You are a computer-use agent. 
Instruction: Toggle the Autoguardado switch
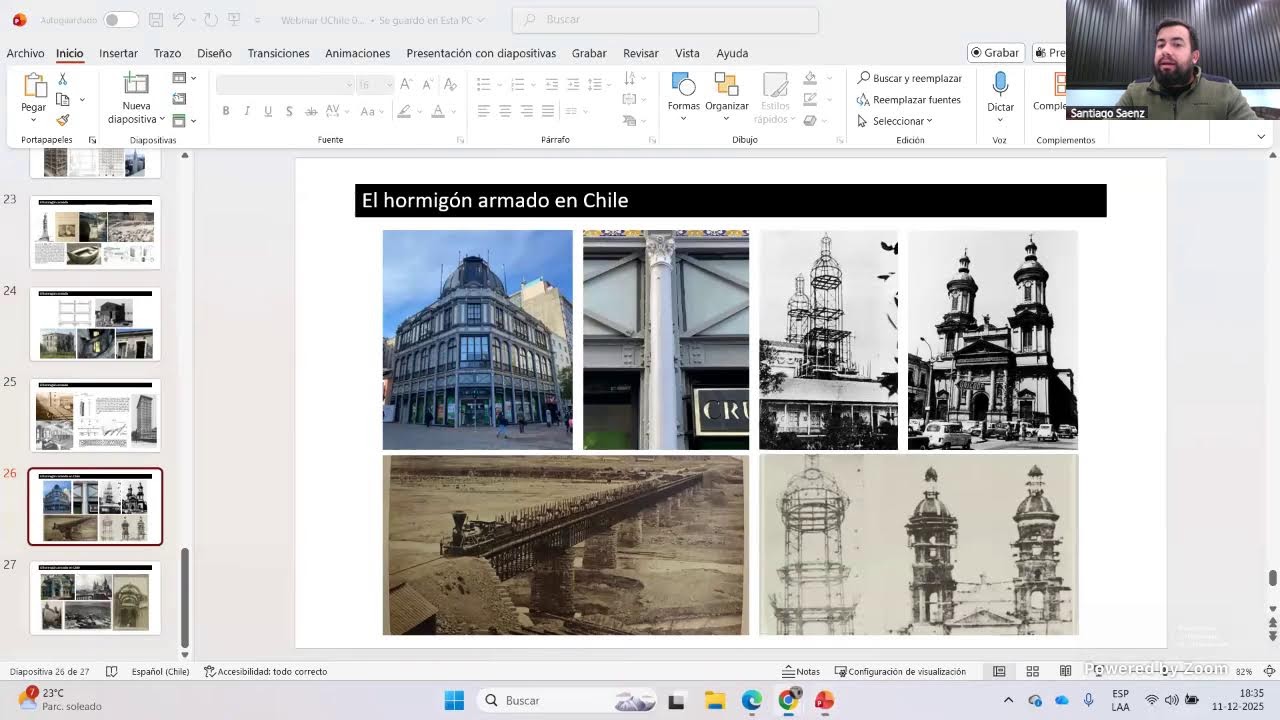point(120,20)
